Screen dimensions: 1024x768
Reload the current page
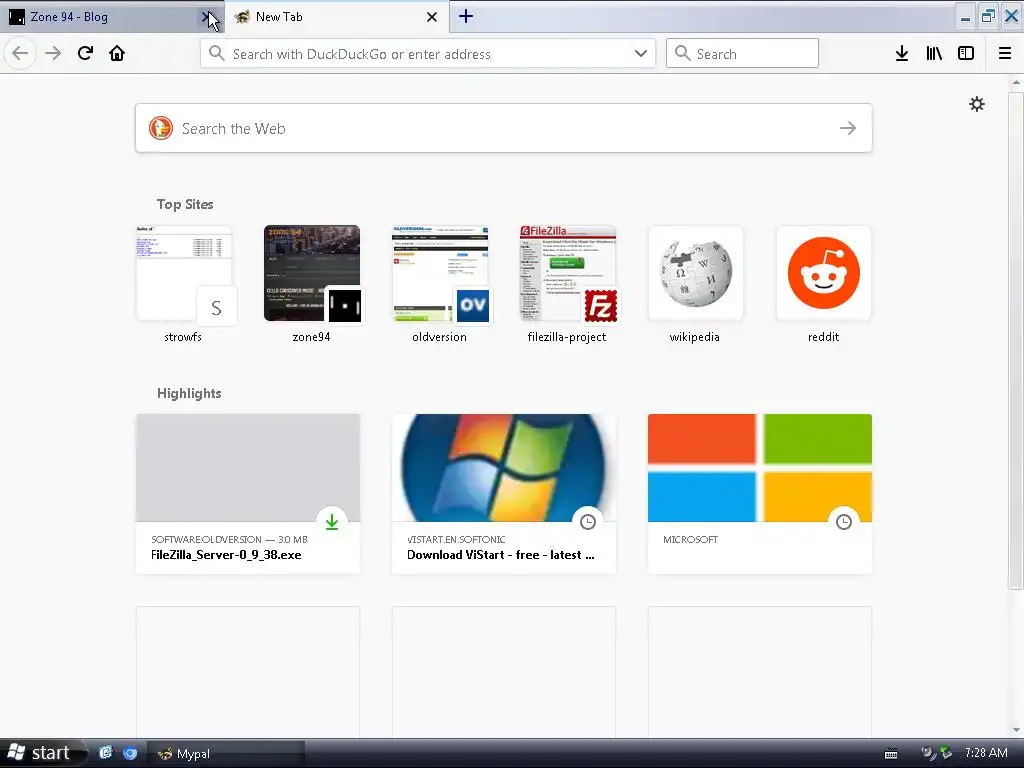(85, 53)
